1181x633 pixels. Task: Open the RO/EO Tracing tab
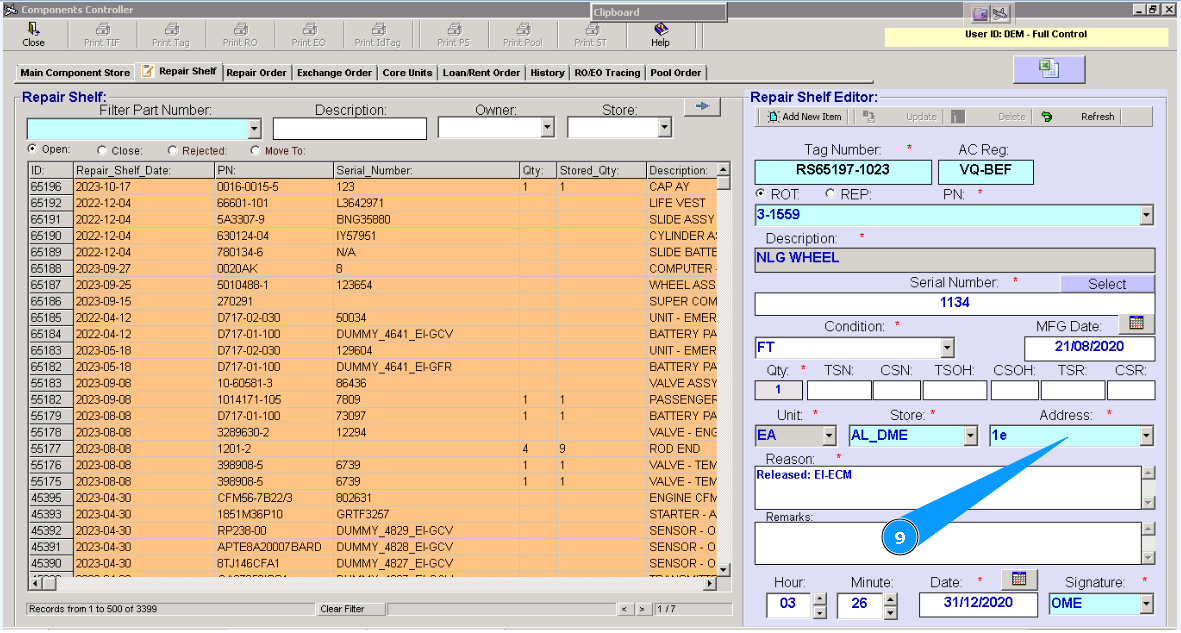point(607,73)
